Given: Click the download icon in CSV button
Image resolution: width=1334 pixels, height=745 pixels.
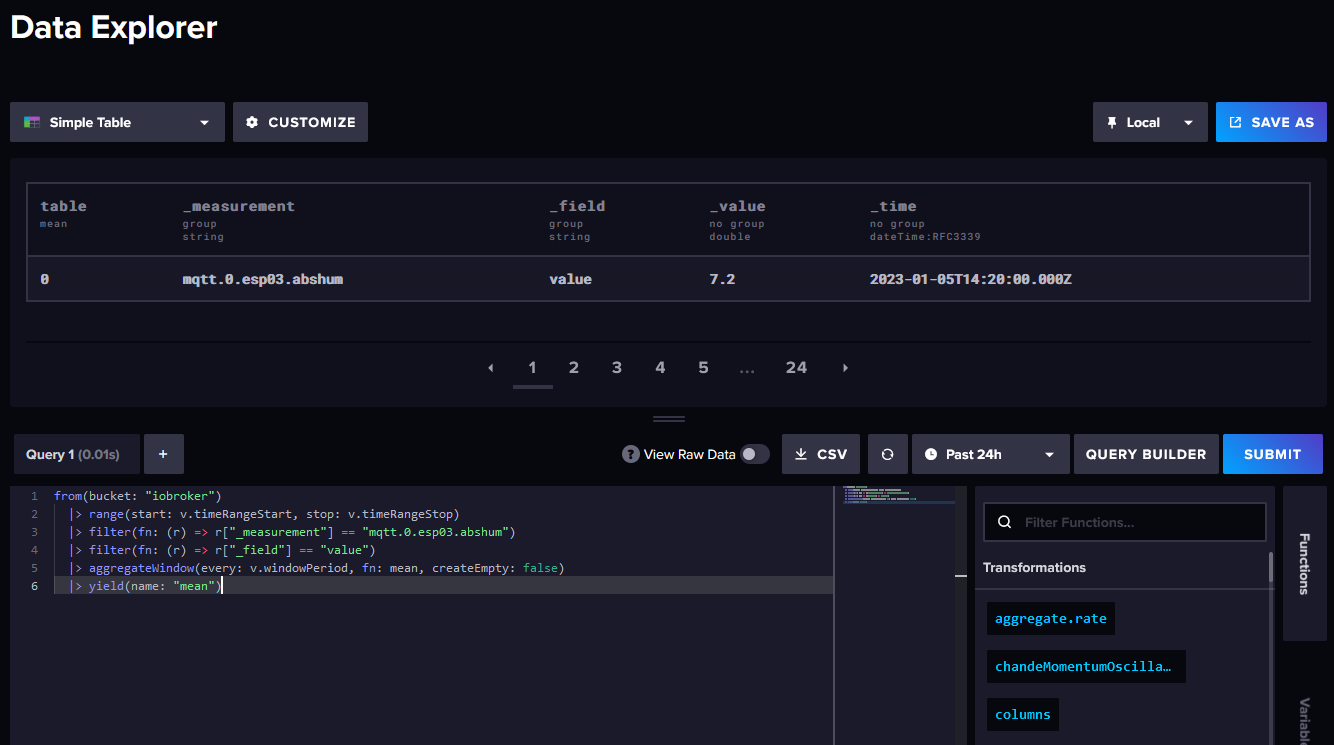Looking at the screenshot, I should tap(801, 454).
